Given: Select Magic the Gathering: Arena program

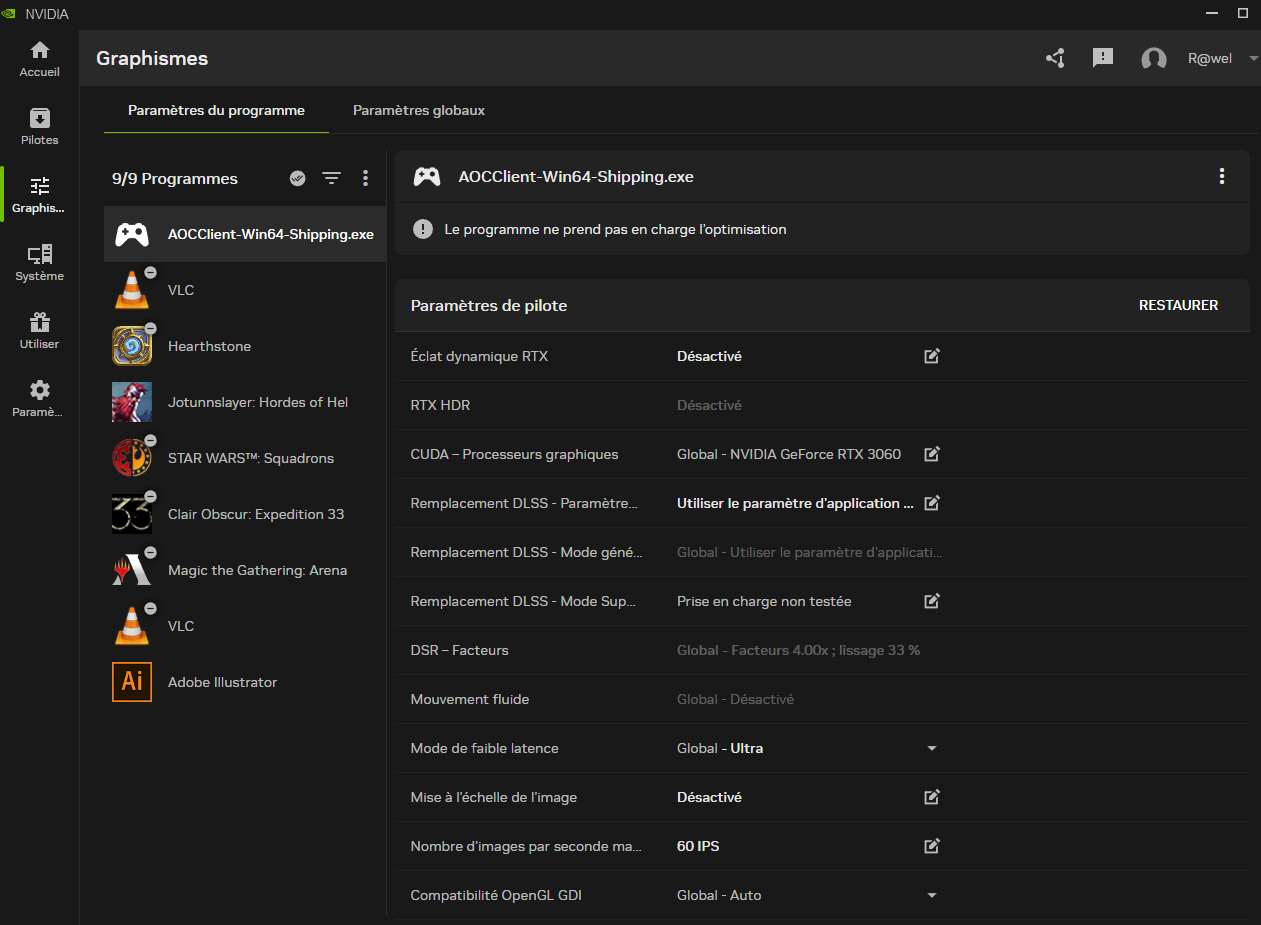Looking at the screenshot, I should [245, 570].
